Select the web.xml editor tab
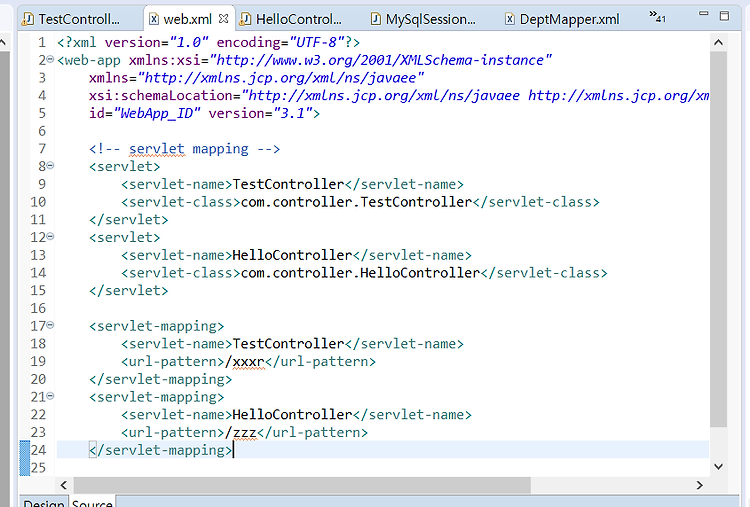750x507 pixels. coord(188,19)
